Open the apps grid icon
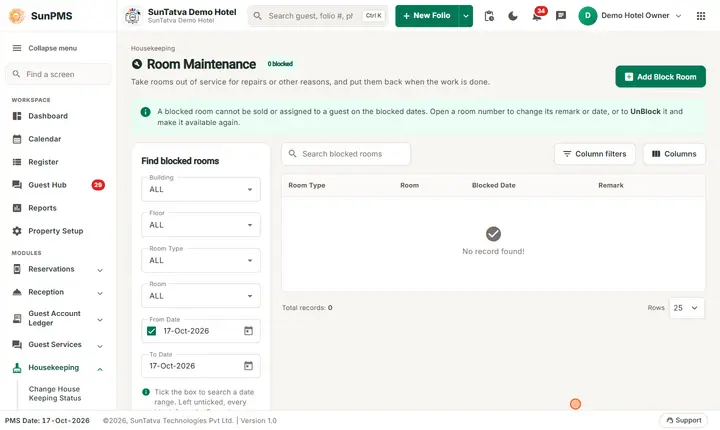The image size is (720, 430). click(701, 16)
